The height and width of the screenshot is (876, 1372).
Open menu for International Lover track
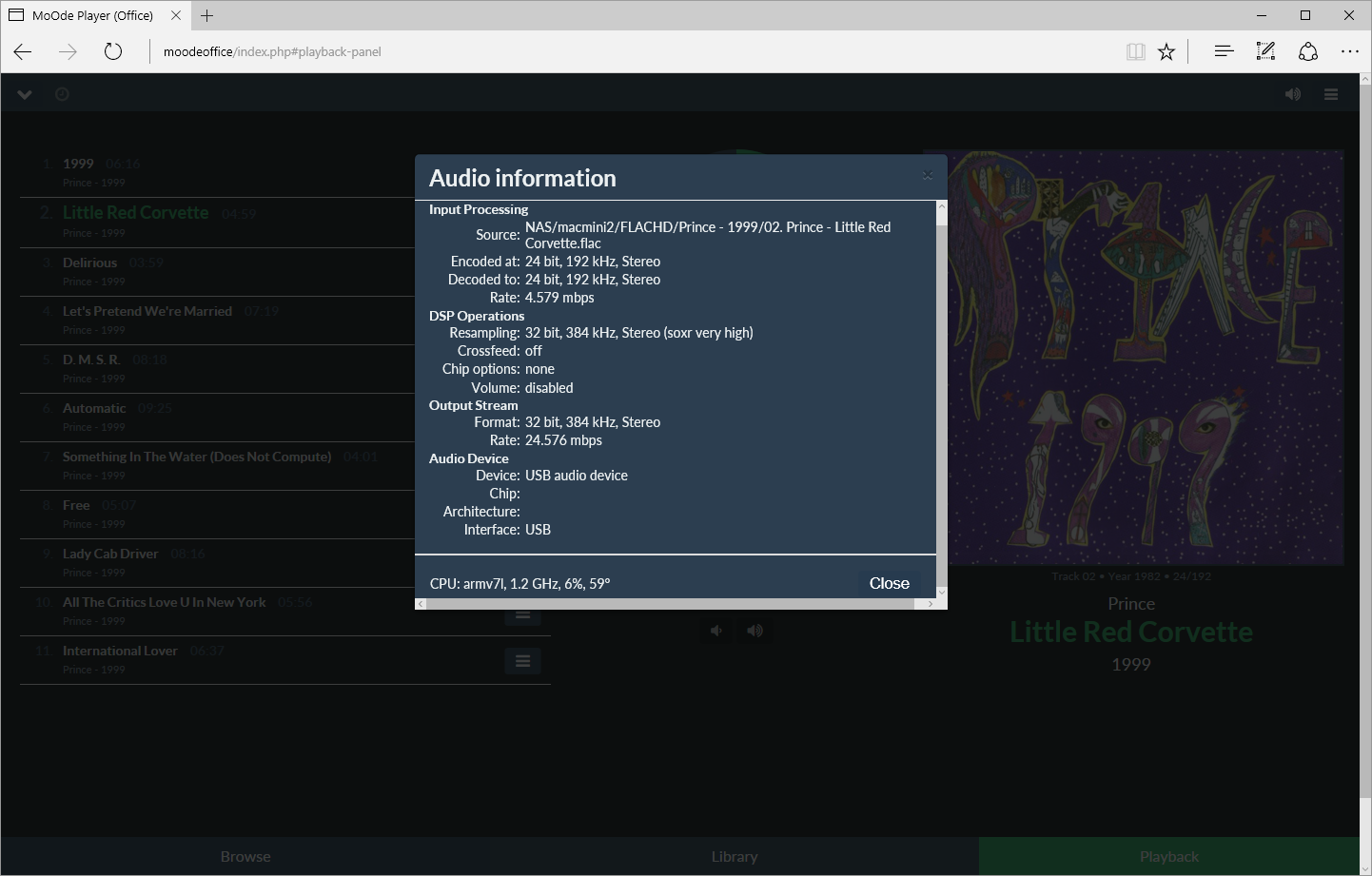pos(522,660)
